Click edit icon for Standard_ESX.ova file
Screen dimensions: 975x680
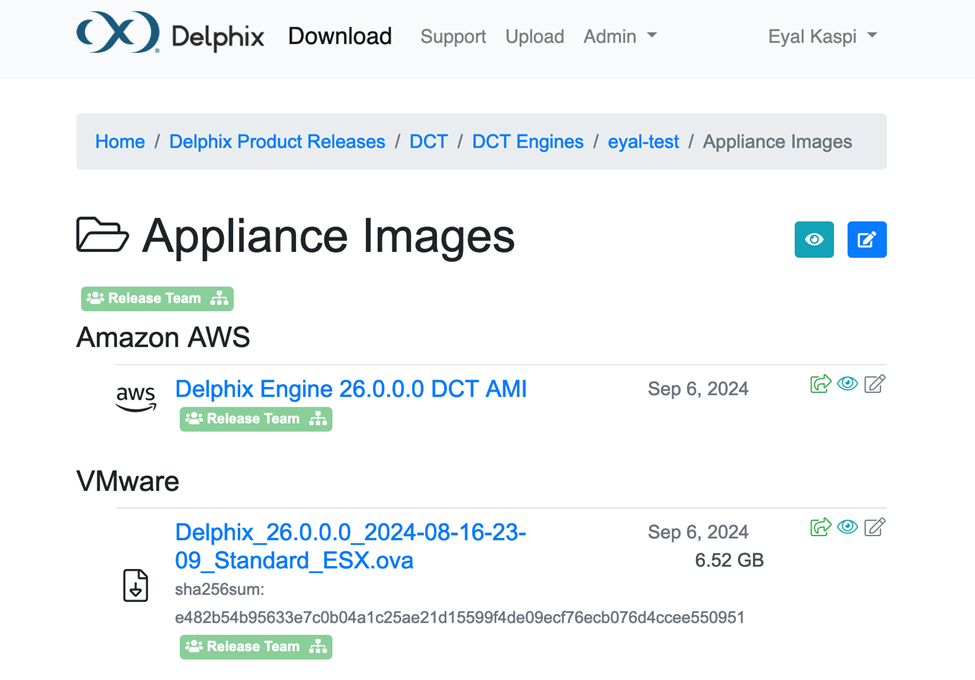(x=874, y=527)
